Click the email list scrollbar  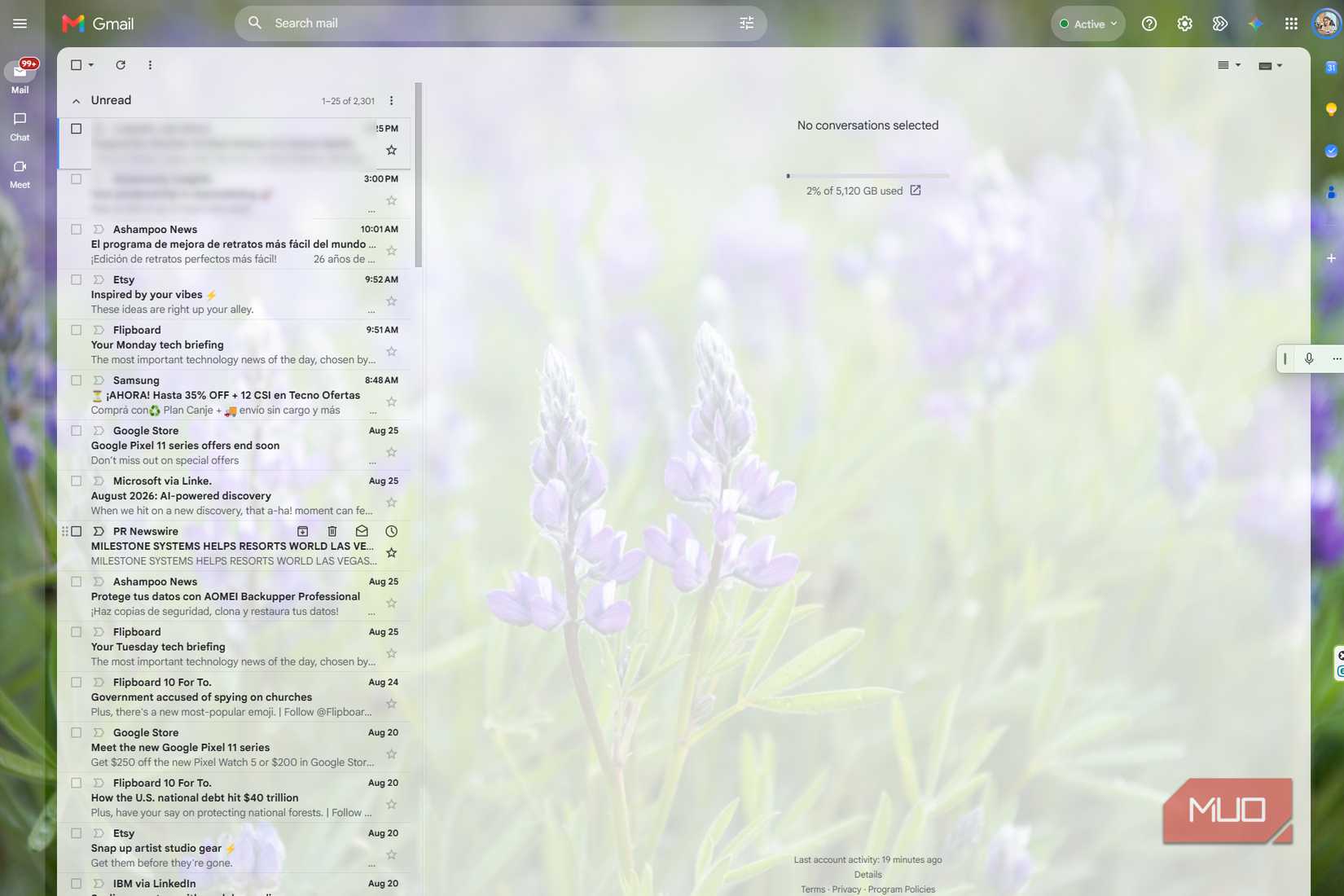[418, 175]
